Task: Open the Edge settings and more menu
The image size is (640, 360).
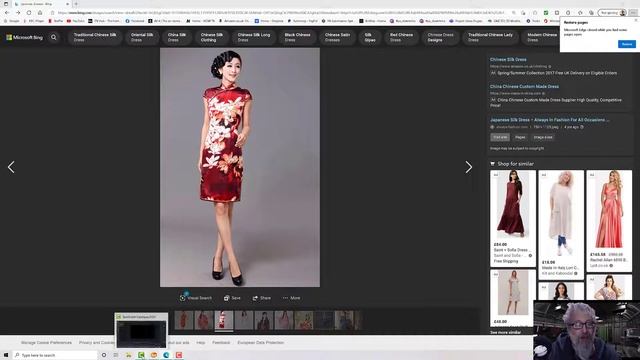Action: point(633,13)
